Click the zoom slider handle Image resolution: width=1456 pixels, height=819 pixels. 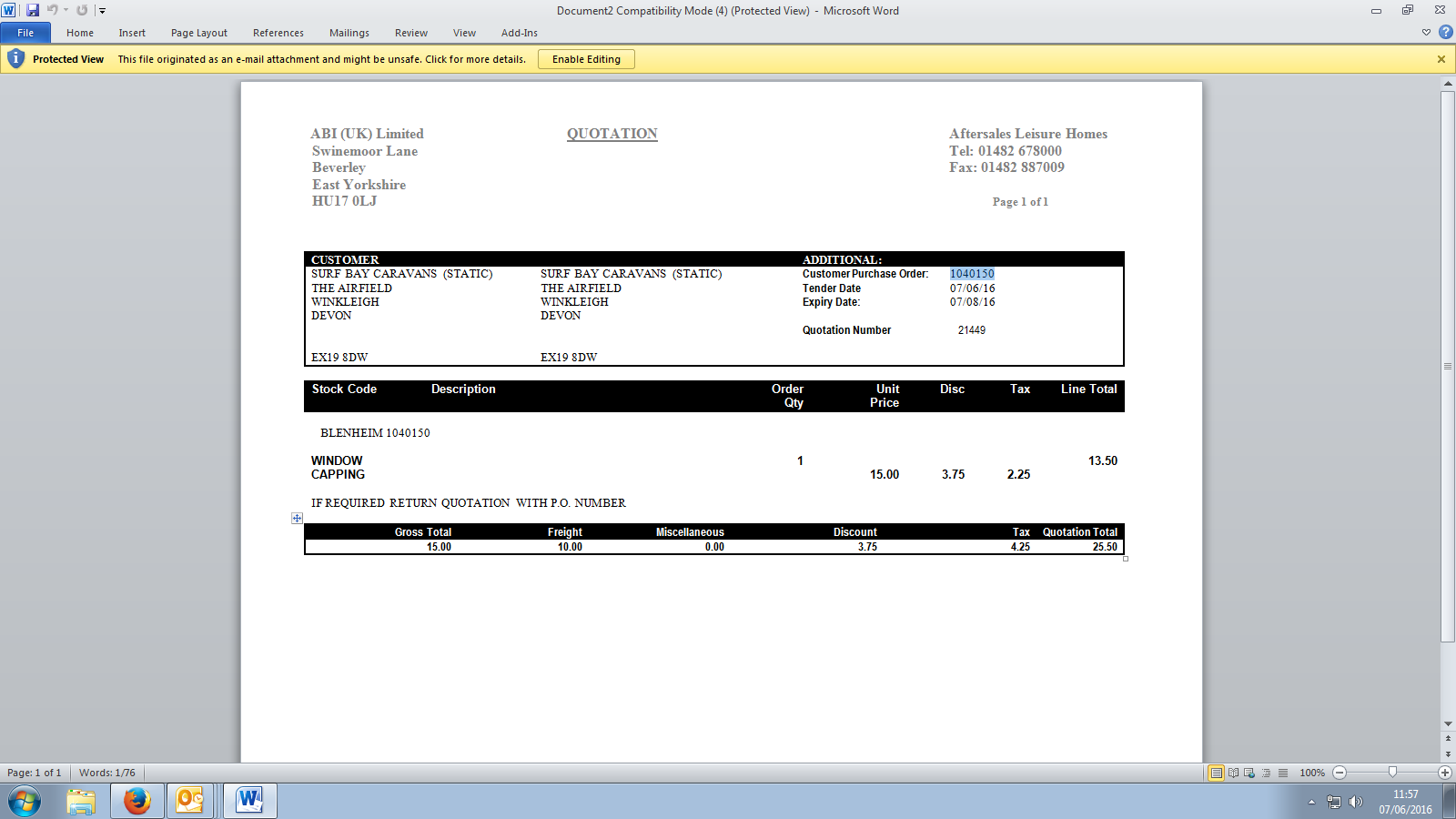[x=1392, y=773]
